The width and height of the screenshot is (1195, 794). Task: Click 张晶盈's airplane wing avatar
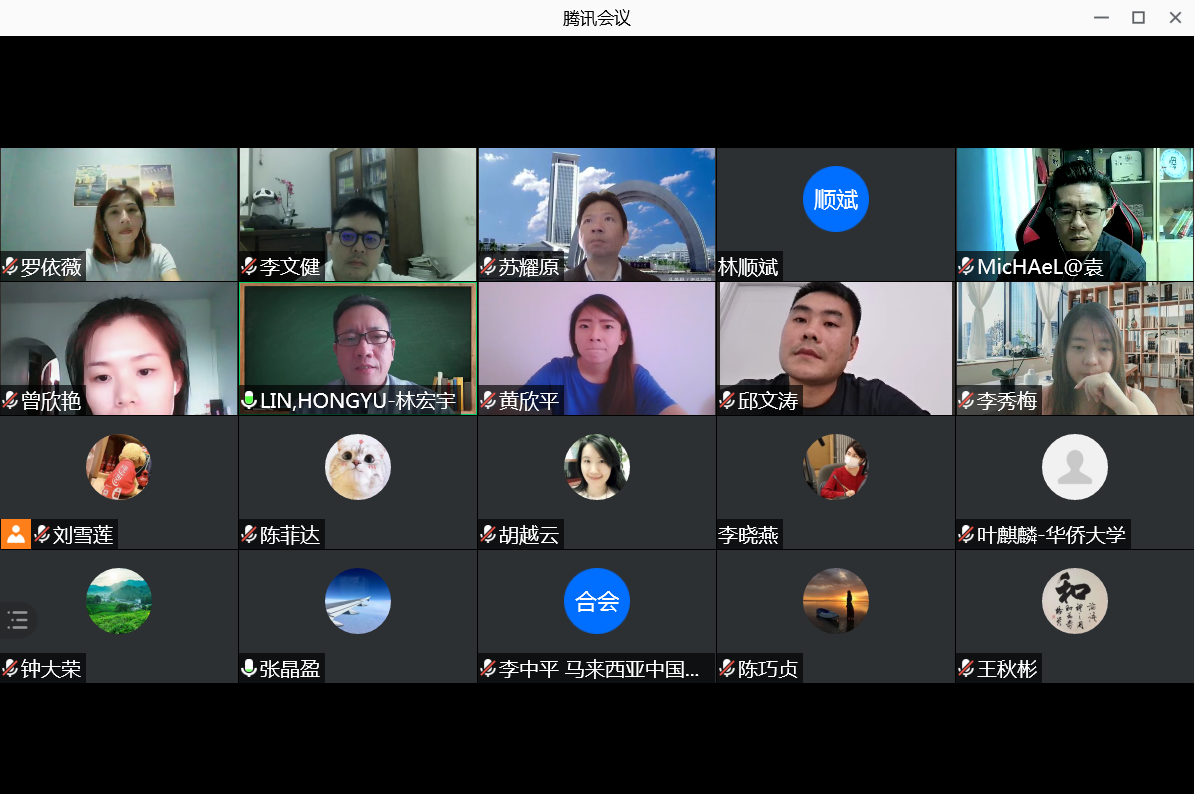[x=357, y=600]
